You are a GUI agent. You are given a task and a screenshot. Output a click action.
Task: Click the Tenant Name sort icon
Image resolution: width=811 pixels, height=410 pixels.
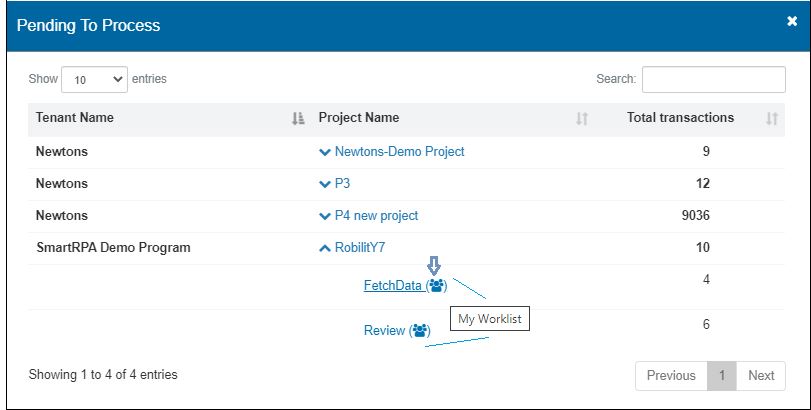(297, 119)
